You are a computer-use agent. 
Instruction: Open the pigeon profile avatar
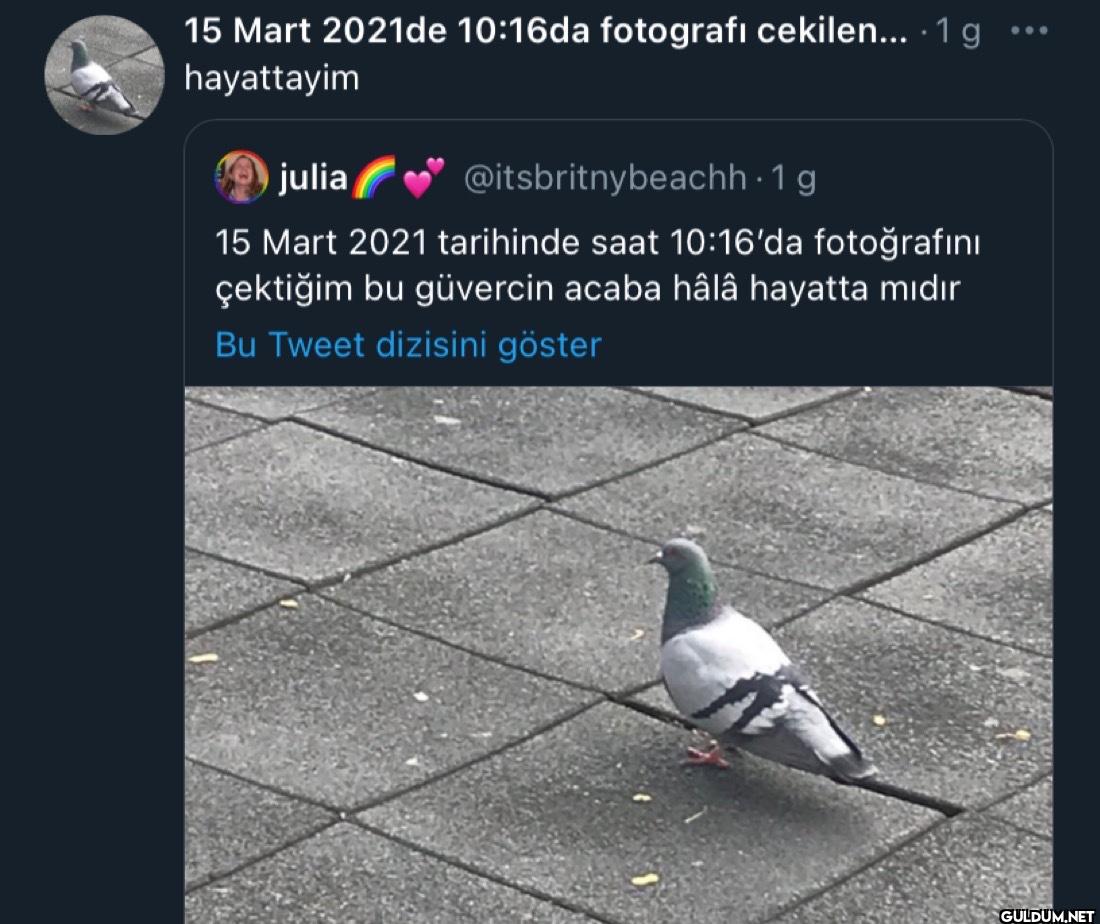104,75
